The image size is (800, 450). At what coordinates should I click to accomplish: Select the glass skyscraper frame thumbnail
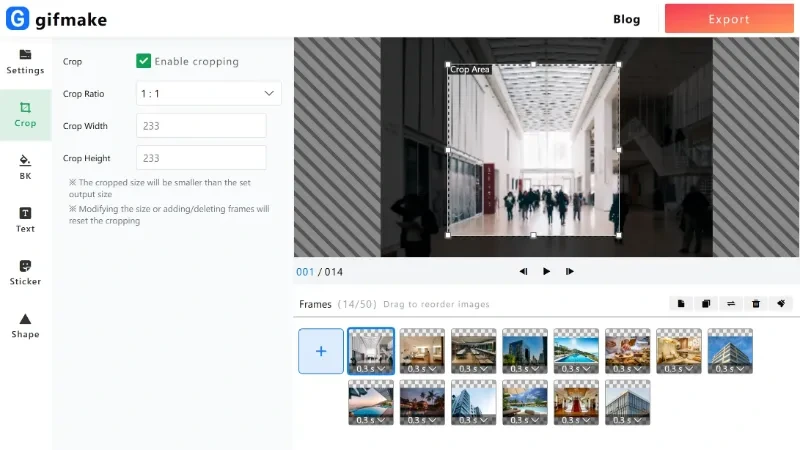(525, 351)
